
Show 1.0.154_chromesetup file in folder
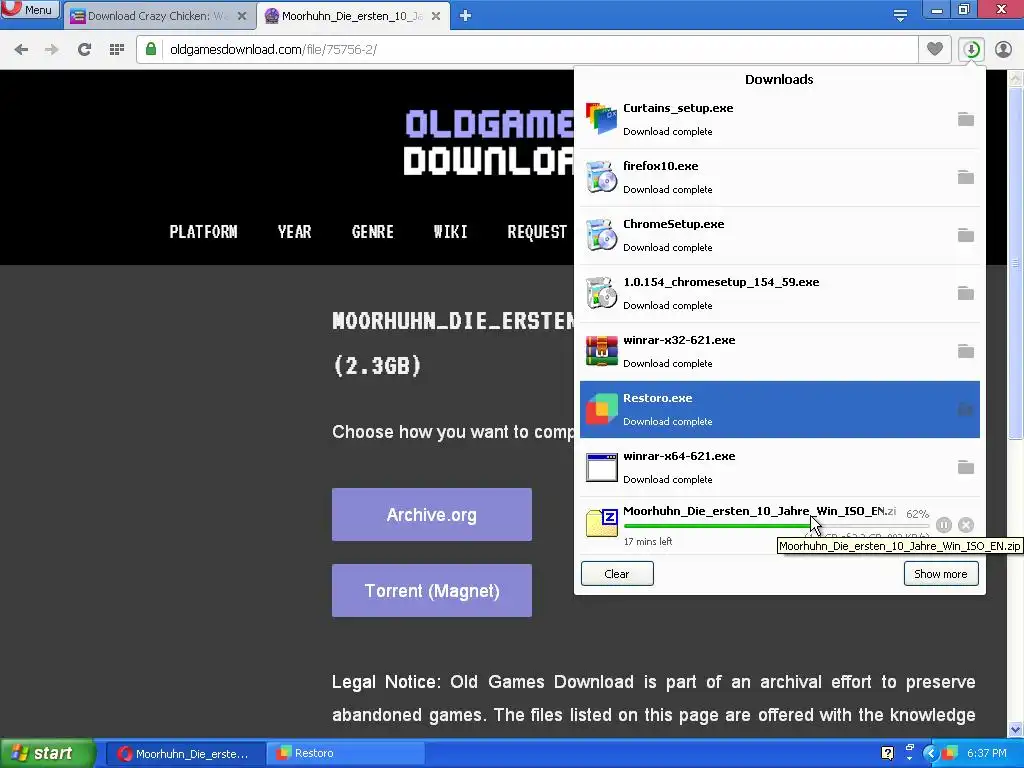pyautogui.click(x=966, y=293)
